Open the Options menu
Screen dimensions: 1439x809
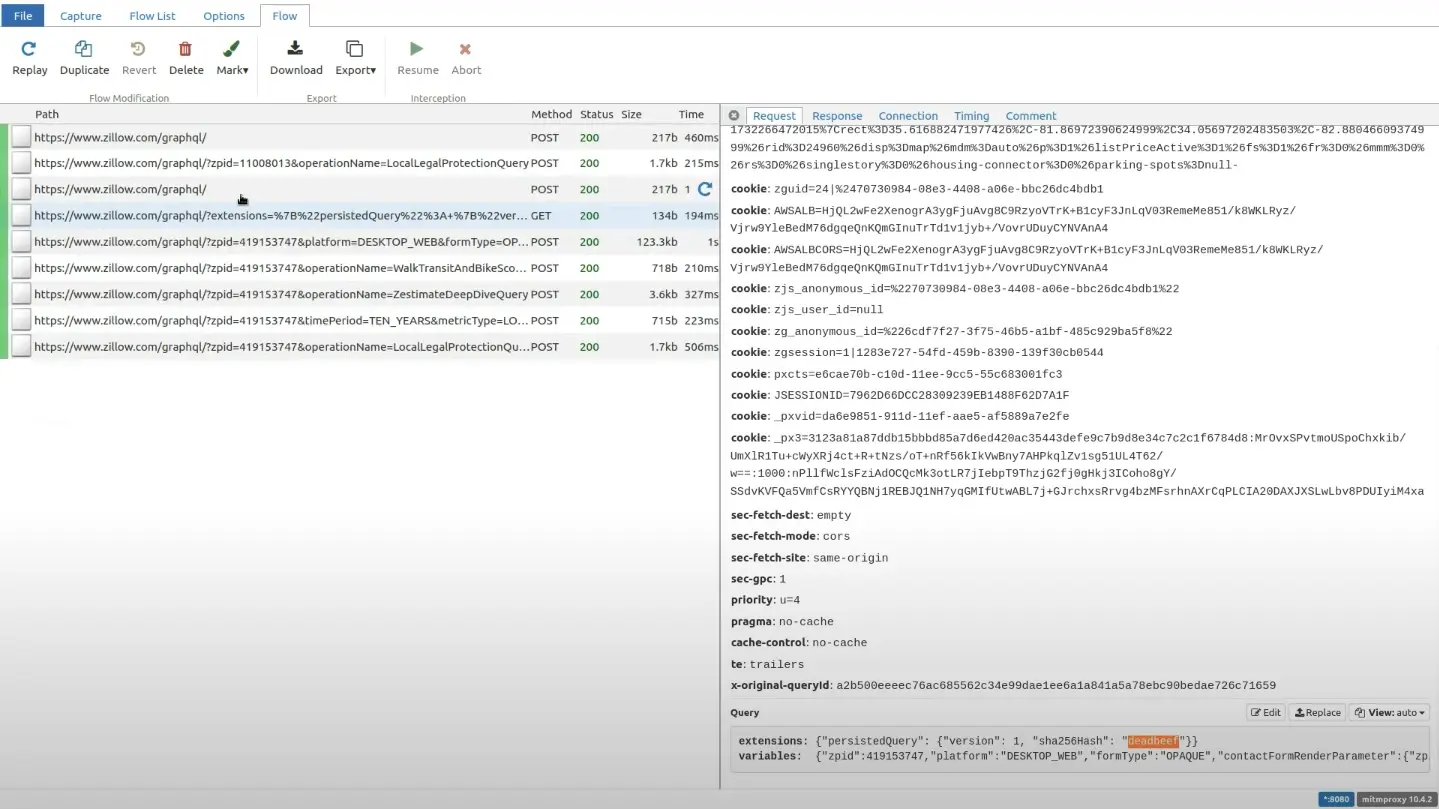coord(223,15)
